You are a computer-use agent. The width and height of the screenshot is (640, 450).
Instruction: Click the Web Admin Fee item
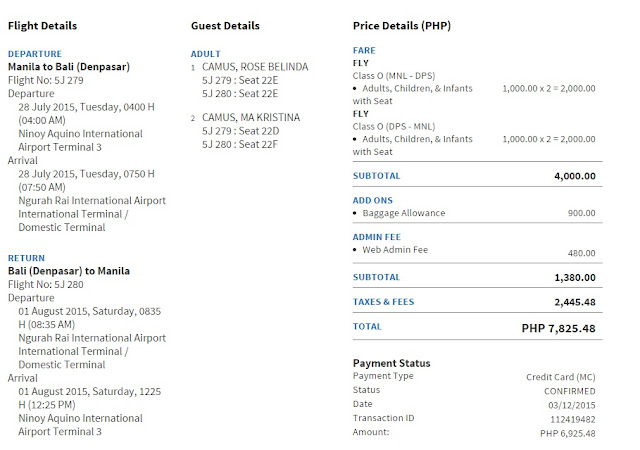[x=395, y=250]
